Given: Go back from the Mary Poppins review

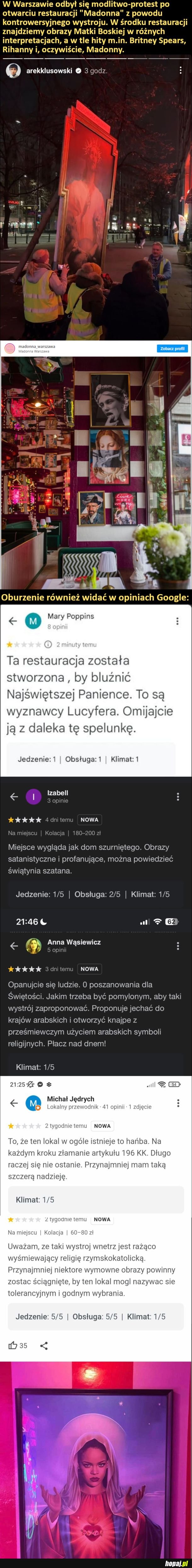Looking at the screenshot, I should point(12,621).
